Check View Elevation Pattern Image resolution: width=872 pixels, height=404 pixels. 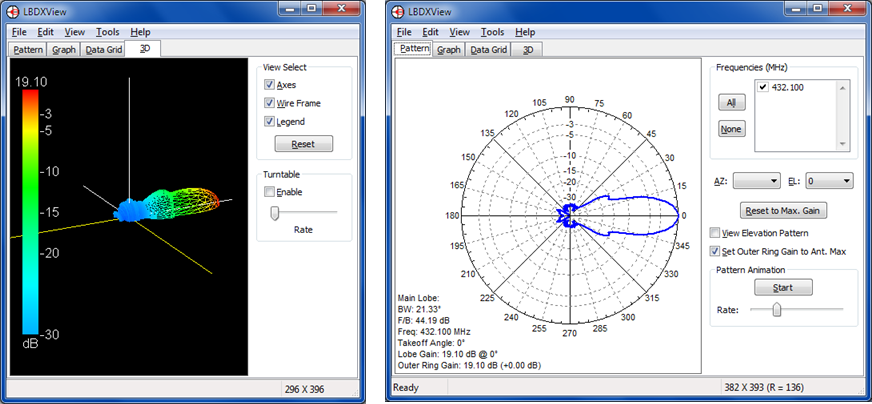point(714,232)
